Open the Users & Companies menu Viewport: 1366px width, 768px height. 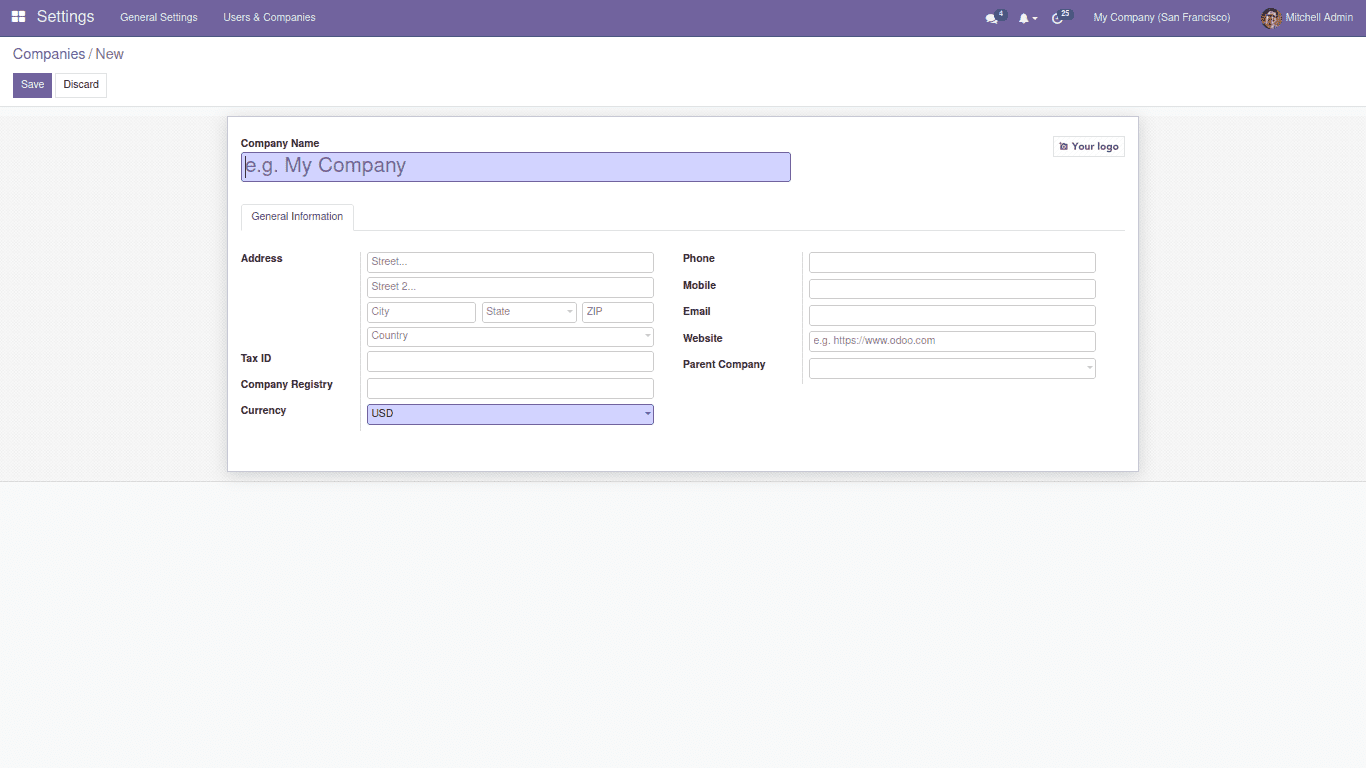pos(269,18)
